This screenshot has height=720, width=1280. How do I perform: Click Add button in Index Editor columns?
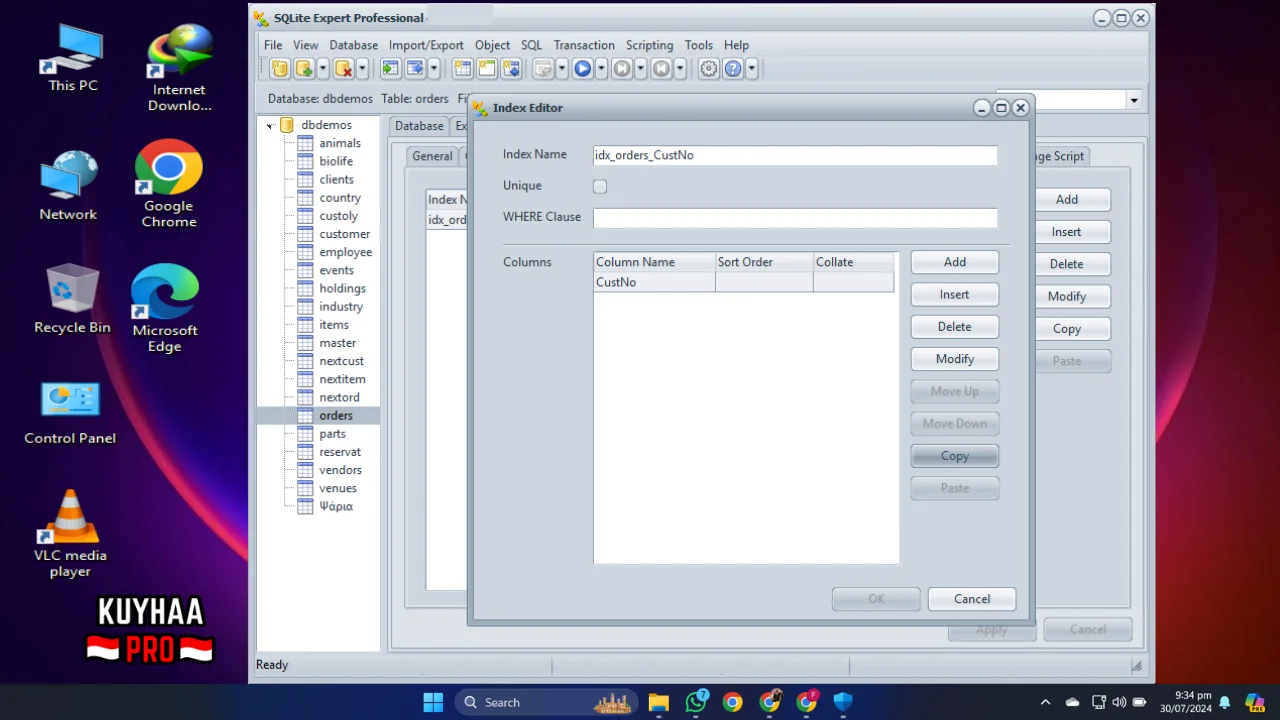955,262
